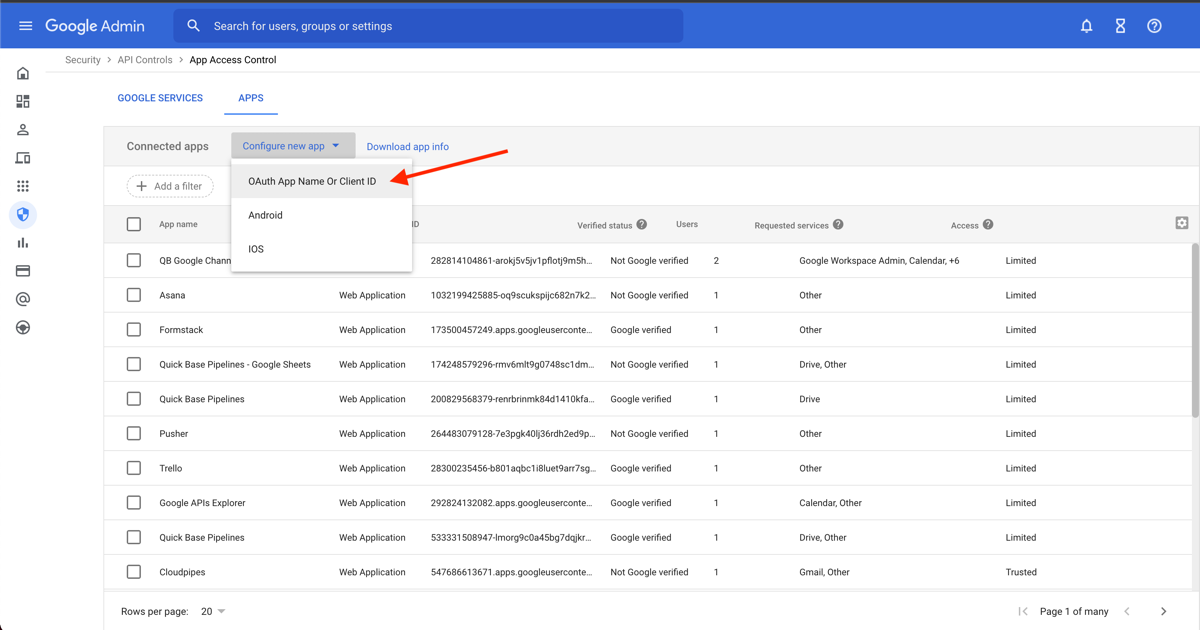The width and height of the screenshot is (1200, 630).
Task: Click the ID starting with 1032199425885
Action: pyautogui.click(x=513, y=295)
